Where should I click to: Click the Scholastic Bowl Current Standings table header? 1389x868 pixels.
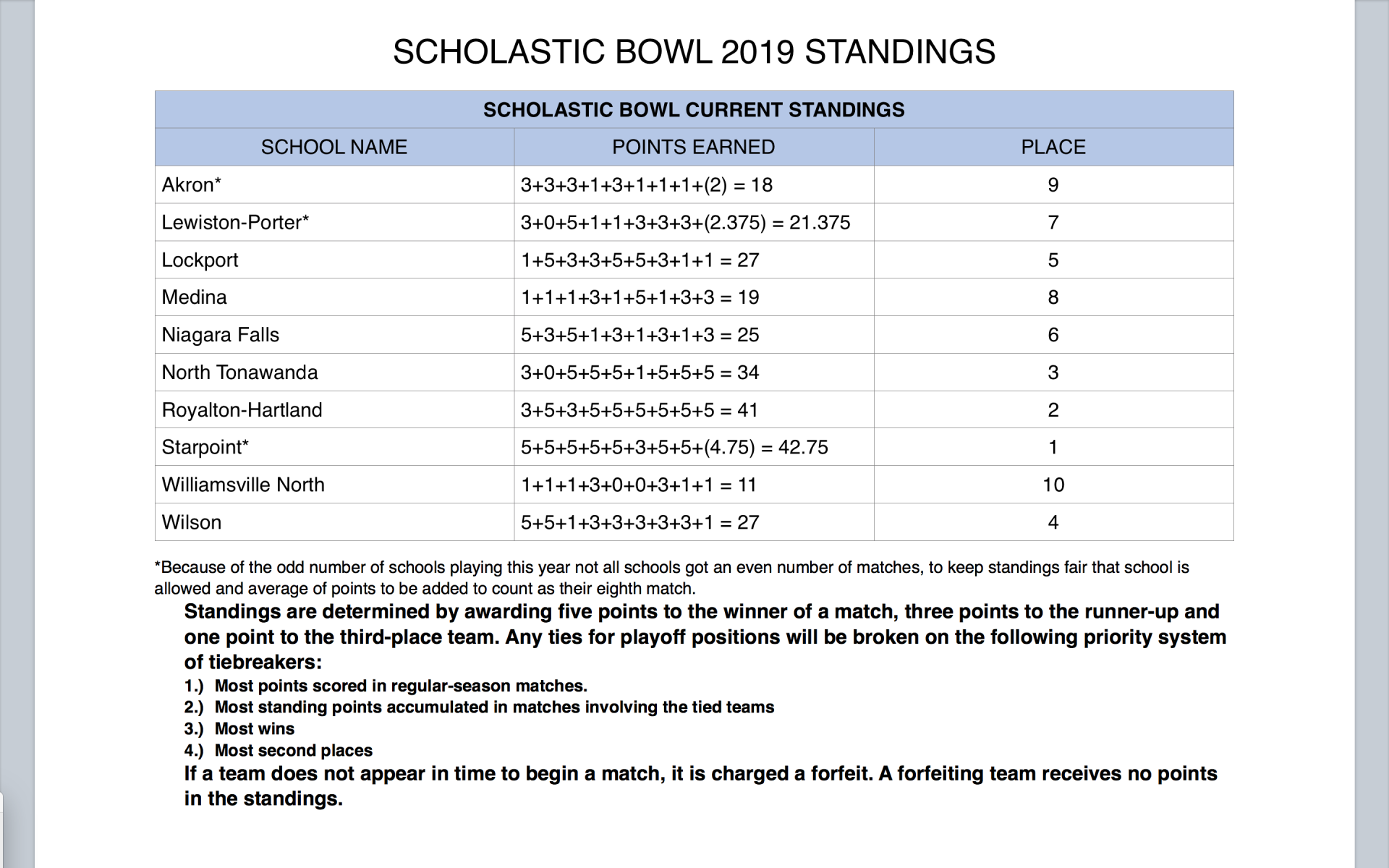pos(694,110)
